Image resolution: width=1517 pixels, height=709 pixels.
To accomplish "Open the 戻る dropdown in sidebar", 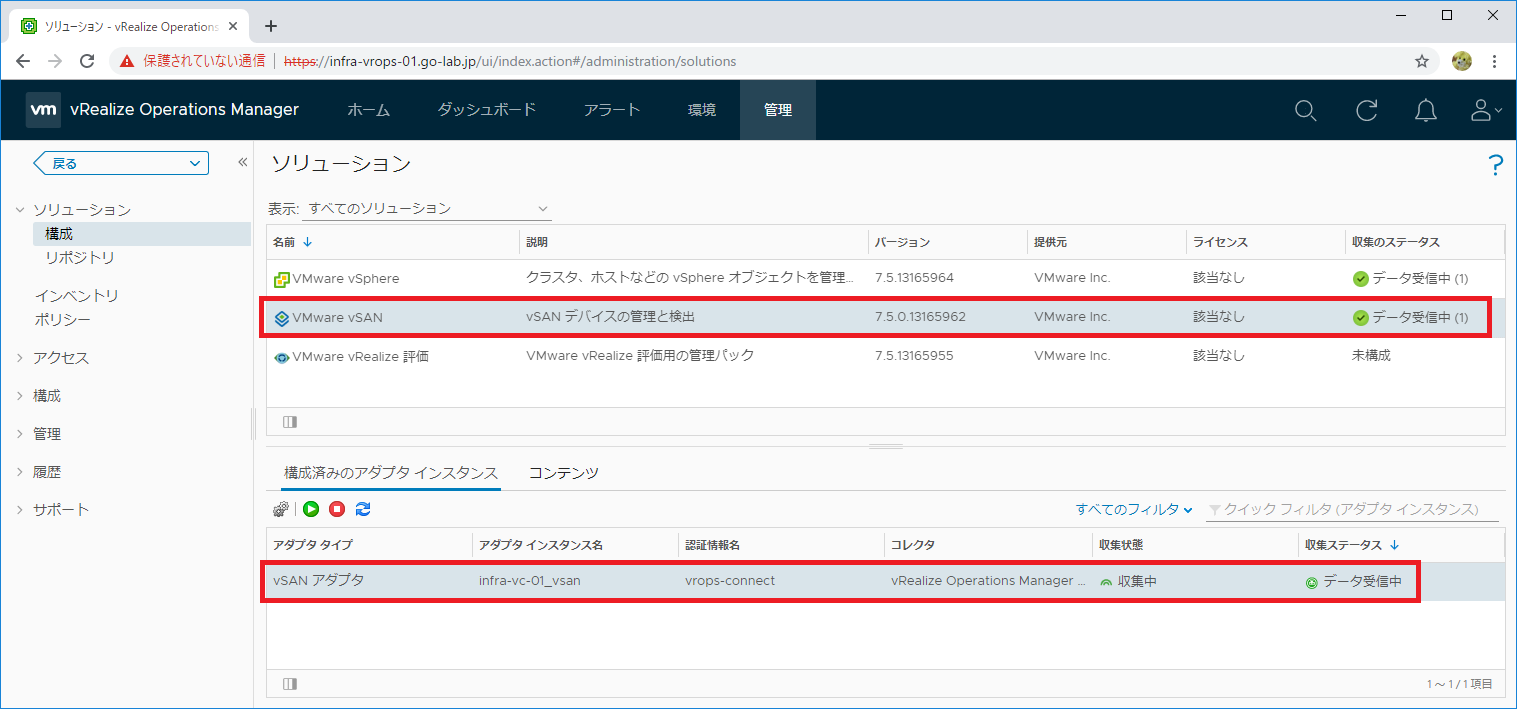I will point(121,163).
